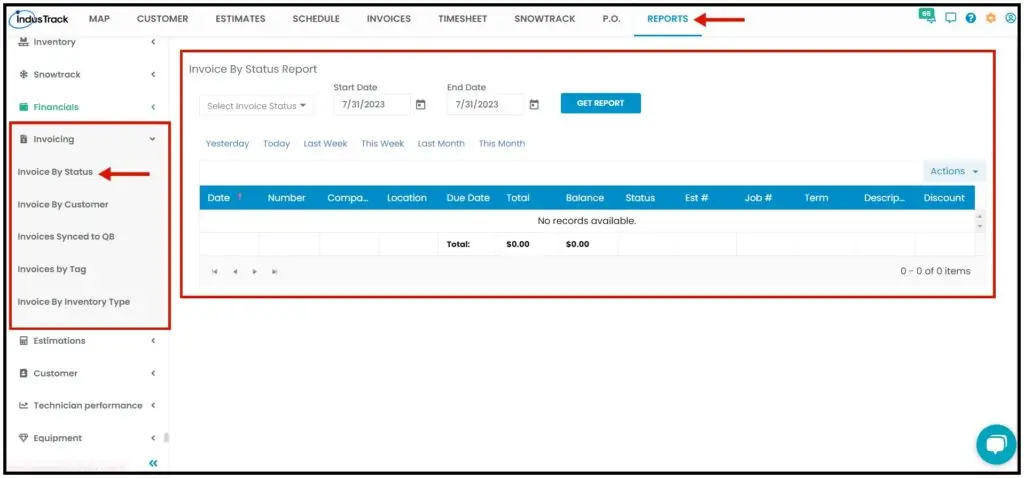Open the Start Date calendar picker icon
This screenshot has width=1024, height=478.
(x=421, y=104)
